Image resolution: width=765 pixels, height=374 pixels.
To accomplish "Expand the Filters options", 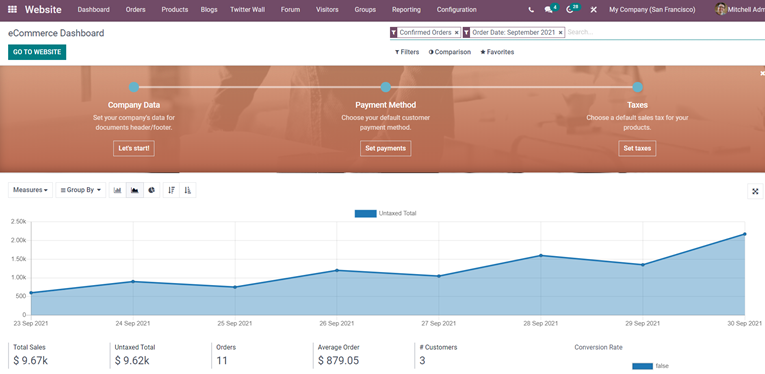I will [x=407, y=52].
